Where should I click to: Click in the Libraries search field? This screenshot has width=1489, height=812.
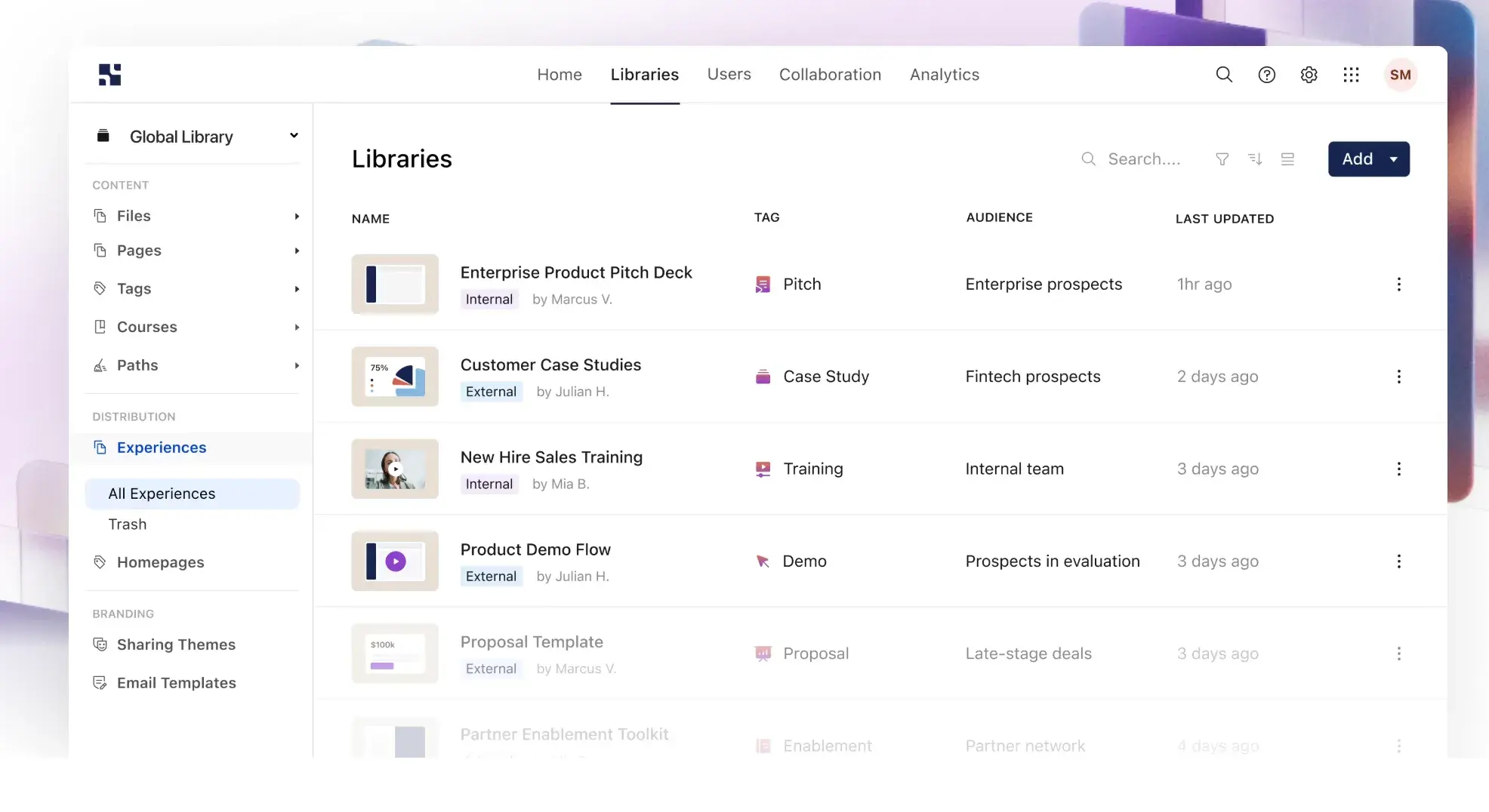[1144, 159]
